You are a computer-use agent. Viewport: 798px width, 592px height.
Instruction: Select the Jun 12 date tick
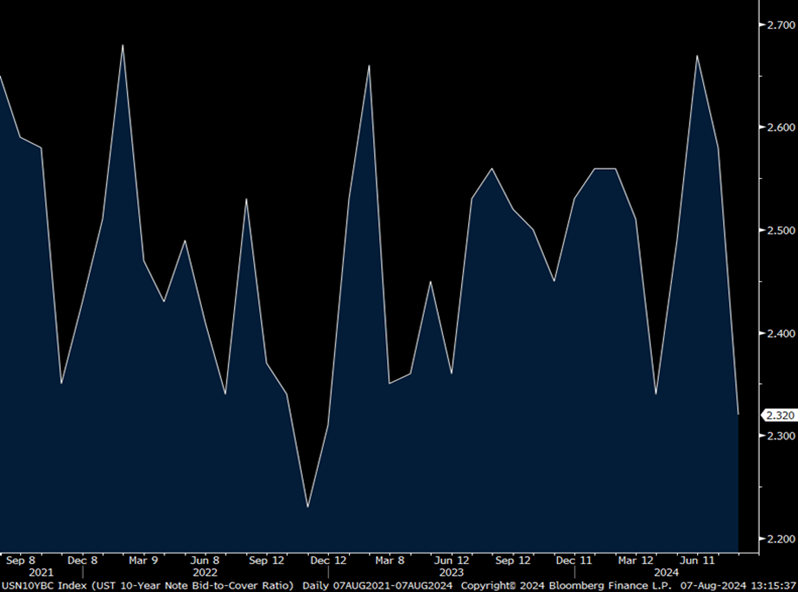[450, 560]
